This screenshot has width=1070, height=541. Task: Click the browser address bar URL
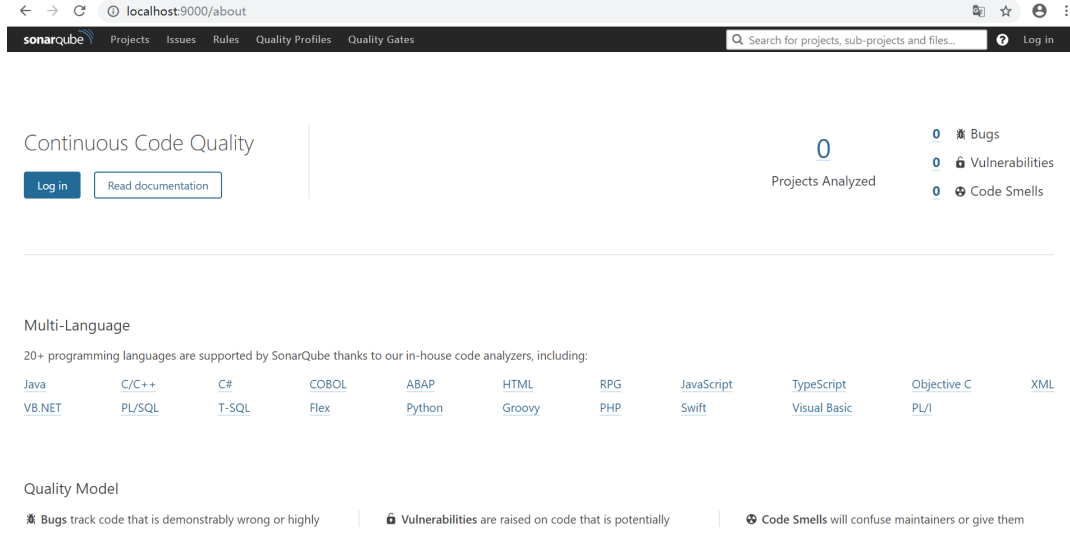pyautogui.click(x=186, y=11)
